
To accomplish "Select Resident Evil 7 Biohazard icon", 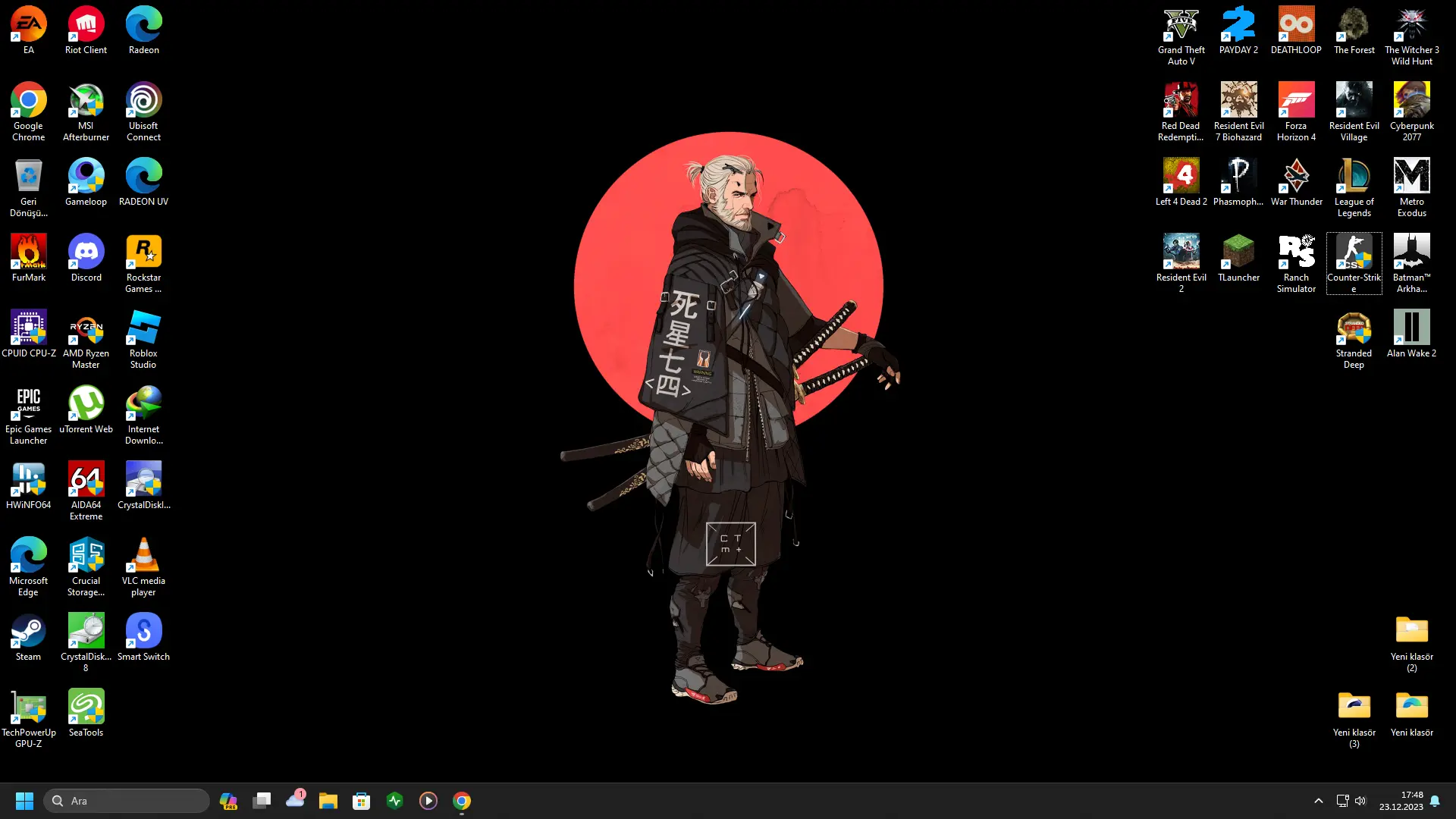I will click(1238, 111).
